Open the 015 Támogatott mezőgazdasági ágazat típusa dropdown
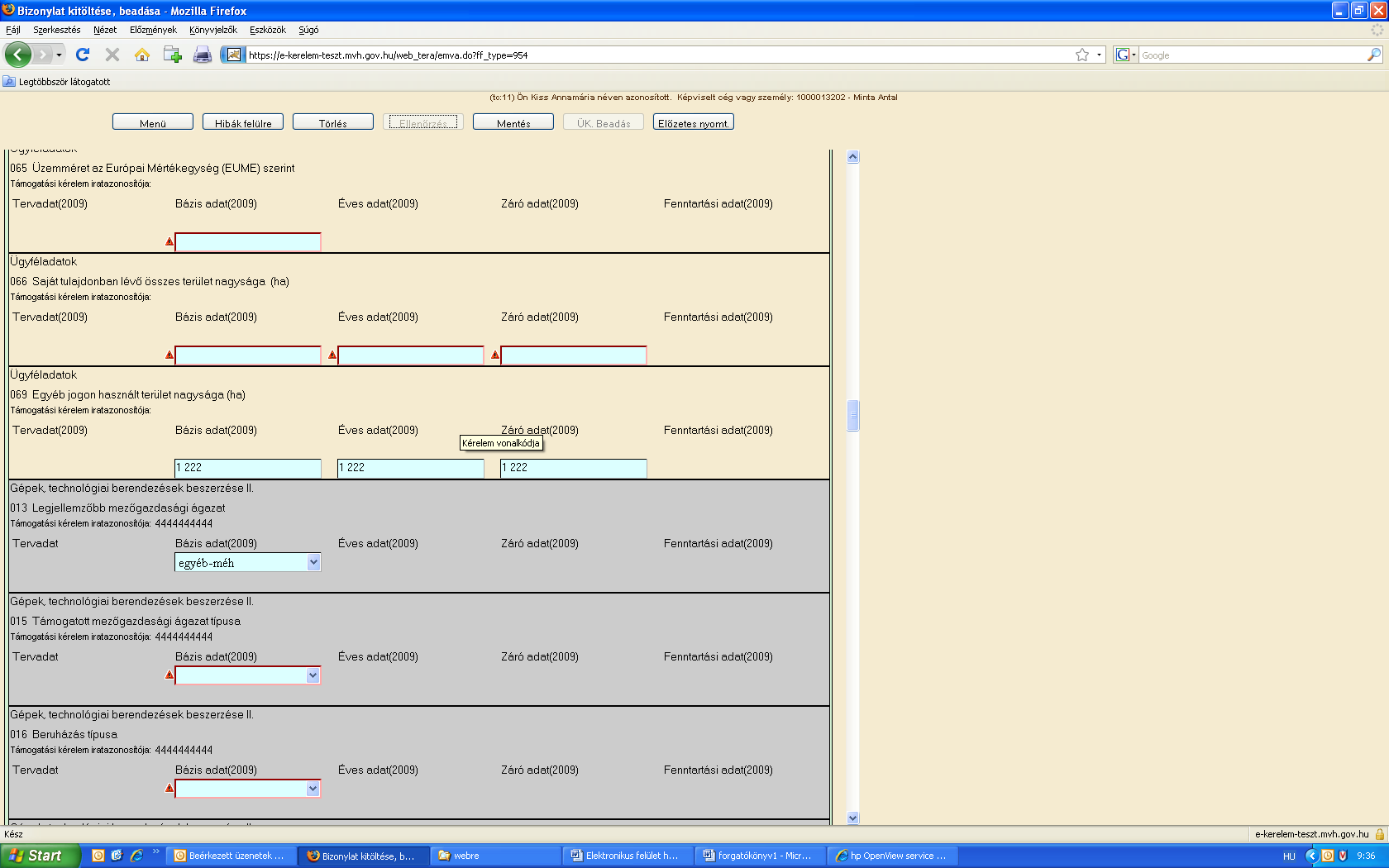This screenshot has height=868, width=1389. [x=248, y=675]
